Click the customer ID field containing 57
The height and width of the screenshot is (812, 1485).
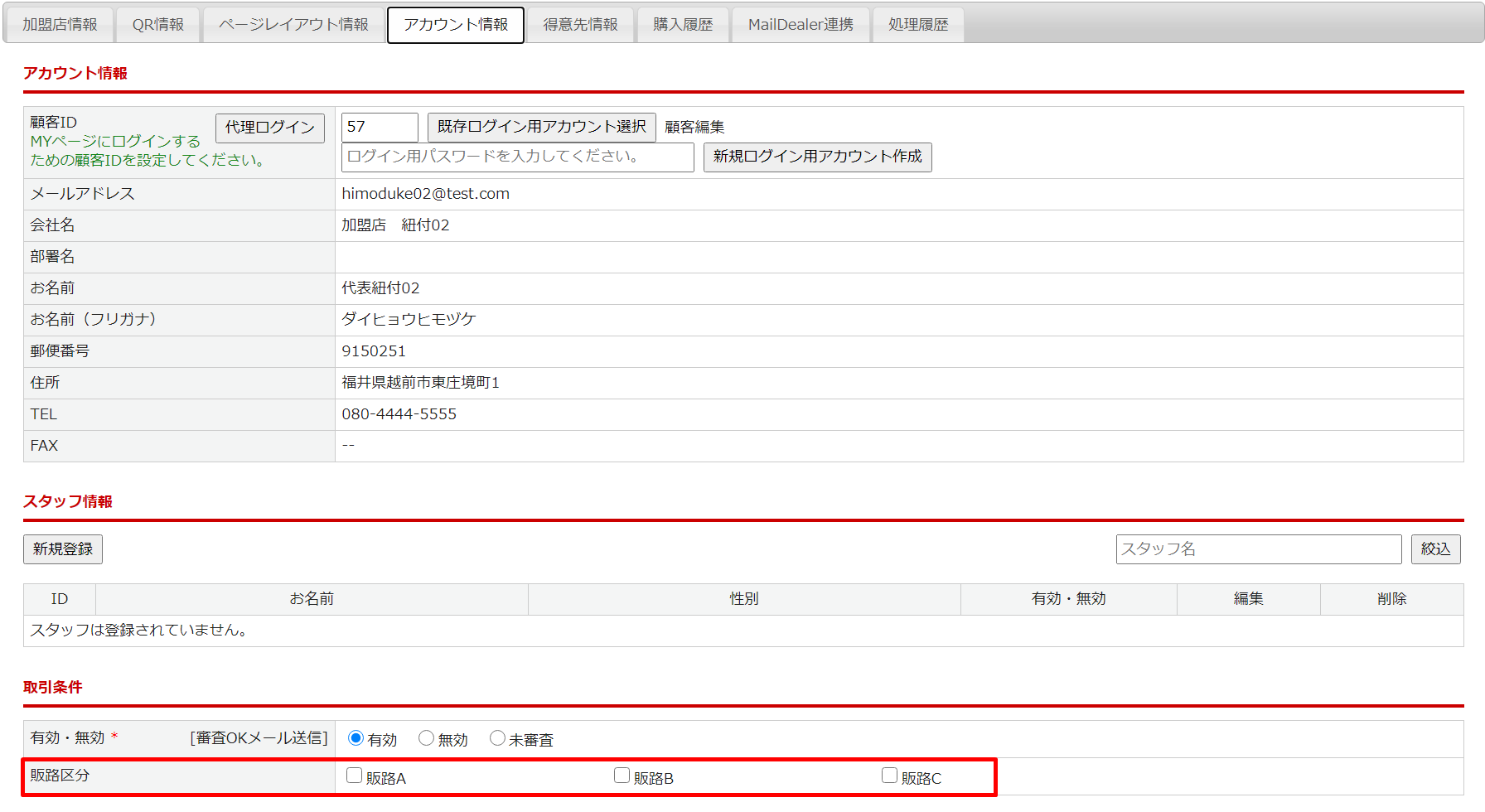pos(380,127)
